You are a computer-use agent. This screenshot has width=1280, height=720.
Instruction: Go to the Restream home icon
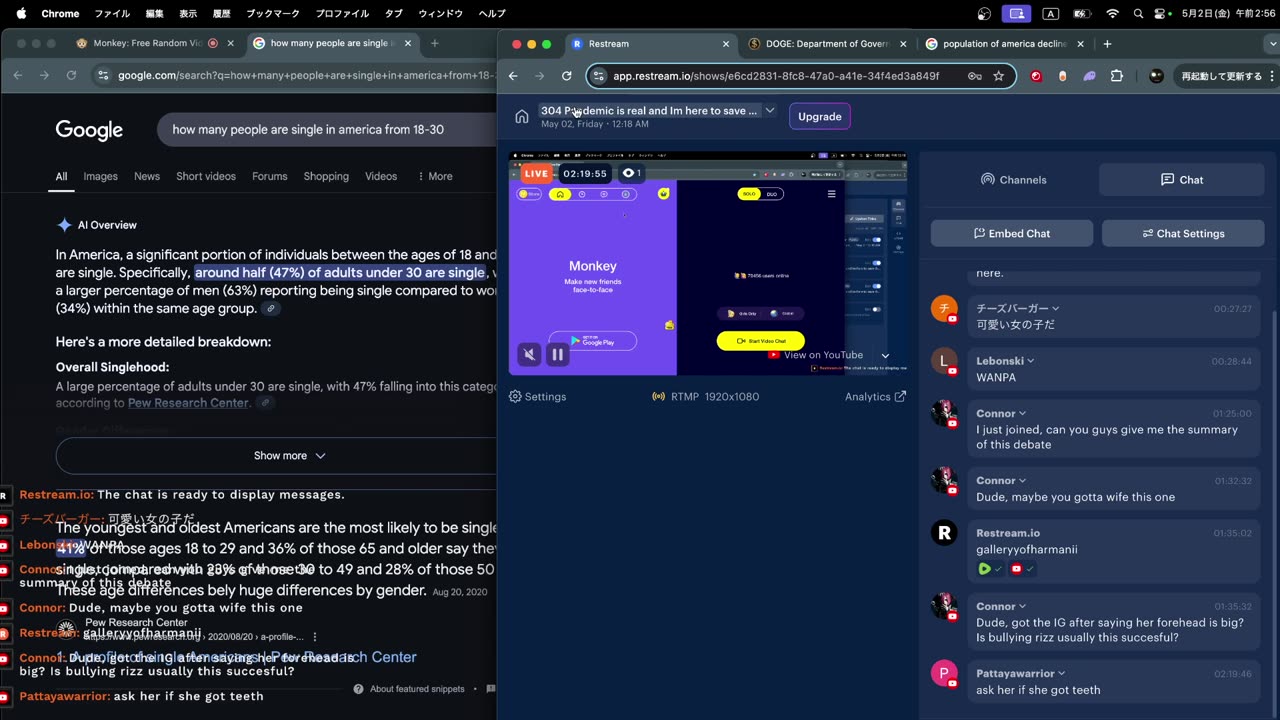pyautogui.click(x=522, y=116)
